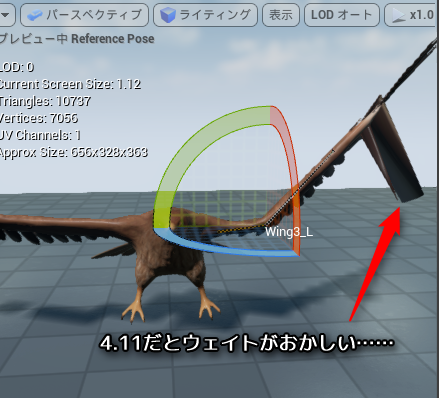Open the x1.0 playback speed menu
This screenshot has width=439, height=398.
click(x=411, y=15)
